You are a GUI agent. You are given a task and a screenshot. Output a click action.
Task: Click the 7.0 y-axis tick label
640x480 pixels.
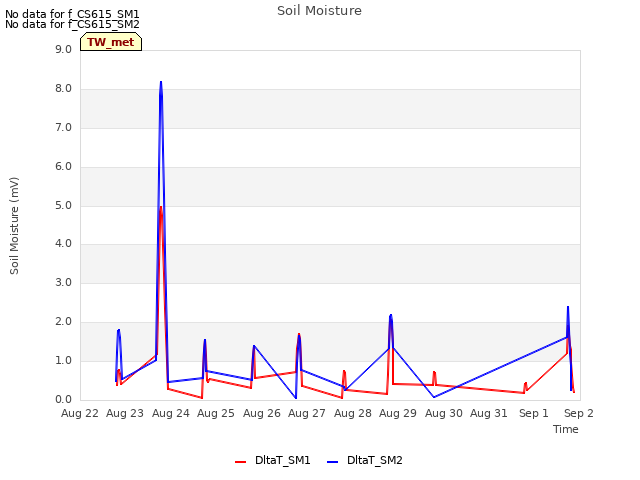point(63,128)
